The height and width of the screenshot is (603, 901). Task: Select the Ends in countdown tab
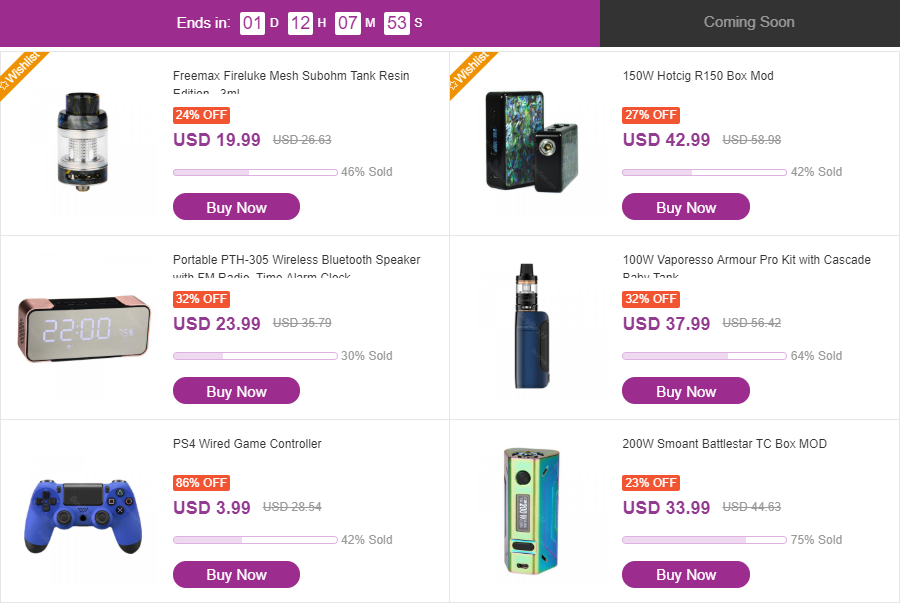coord(299,22)
